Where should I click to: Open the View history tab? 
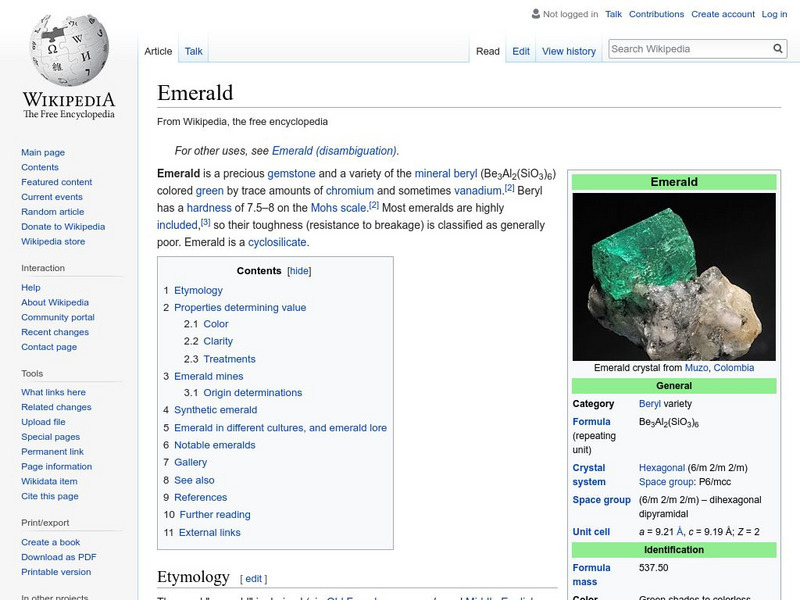(568, 51)
